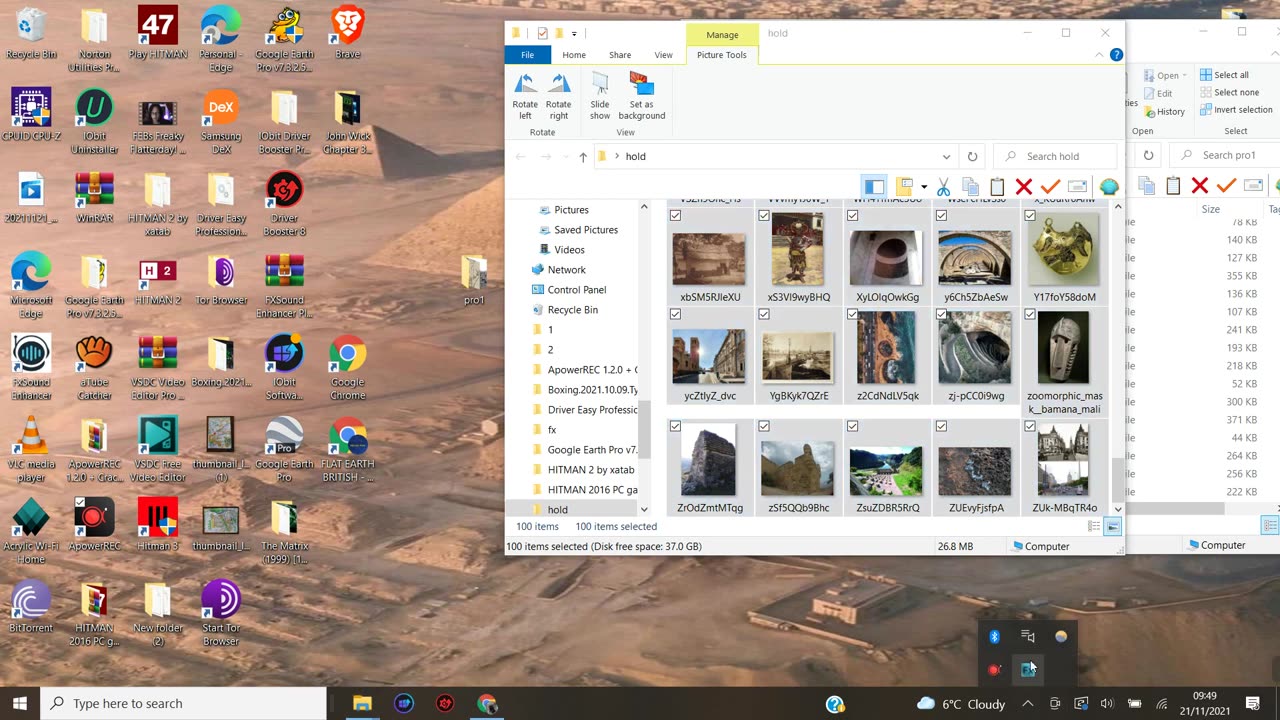Uncheck the Y17foYS8doM image checkbox
The height and width of the screenshot is (720, 1280).
coord(1030,215)
